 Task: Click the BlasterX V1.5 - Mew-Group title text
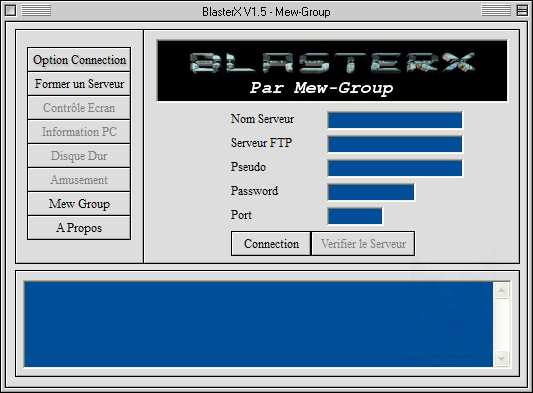pyautogui.click(x=266, y=12)
